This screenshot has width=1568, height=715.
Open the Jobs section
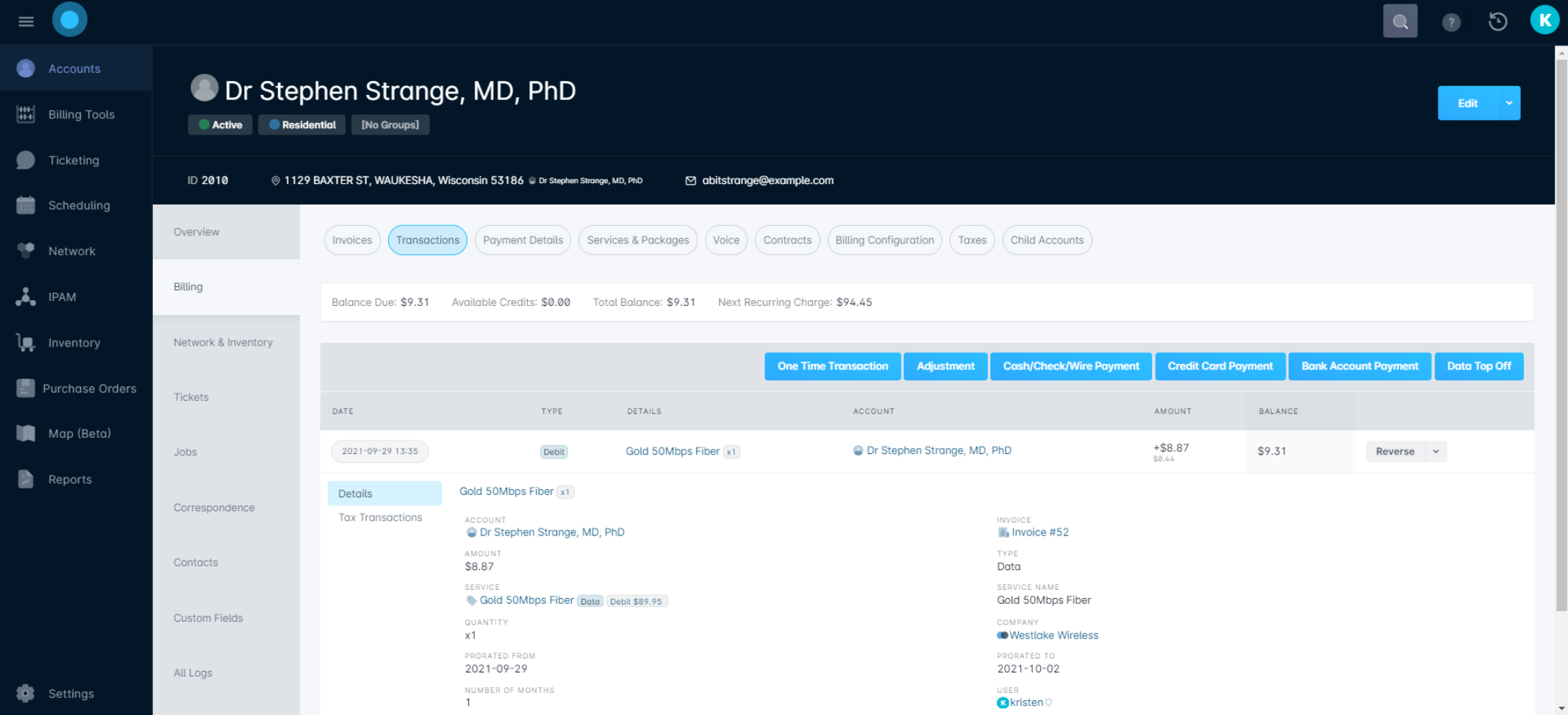click(x=226, y=452)
